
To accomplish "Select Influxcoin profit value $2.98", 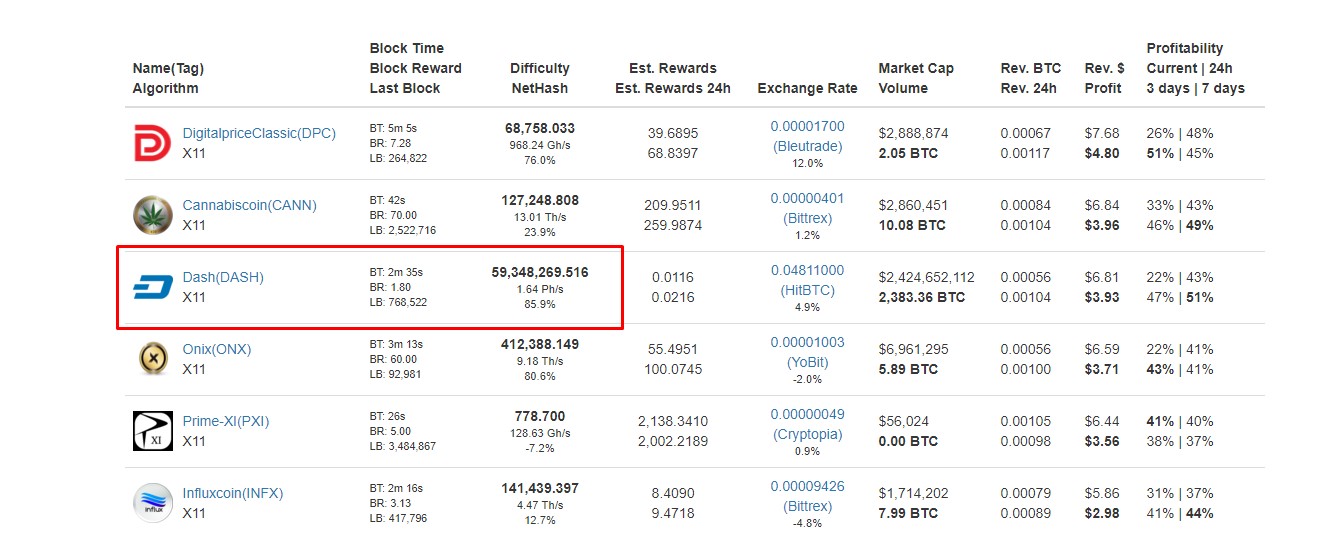I will tap(1102, 513).
